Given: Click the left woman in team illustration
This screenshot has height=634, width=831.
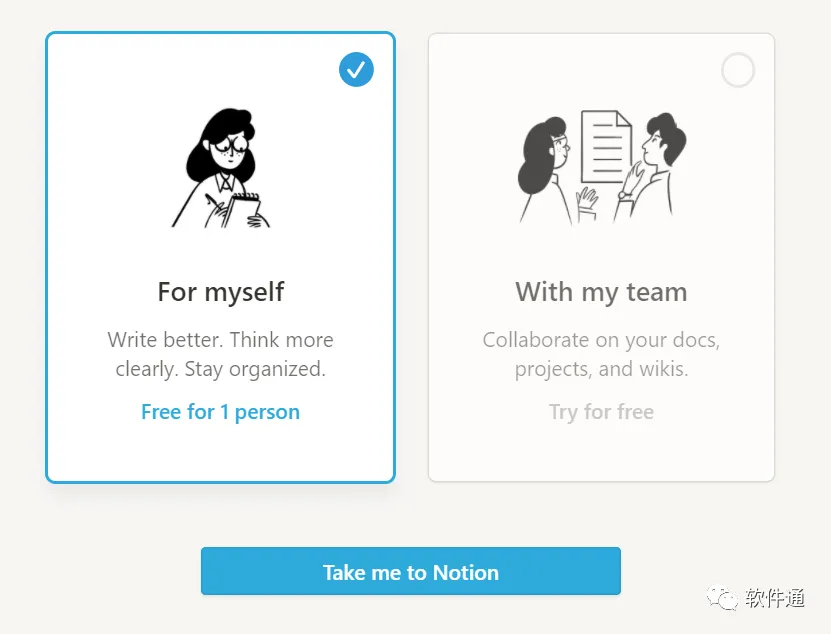Looking at the screenshot, I should pos(545,165).
